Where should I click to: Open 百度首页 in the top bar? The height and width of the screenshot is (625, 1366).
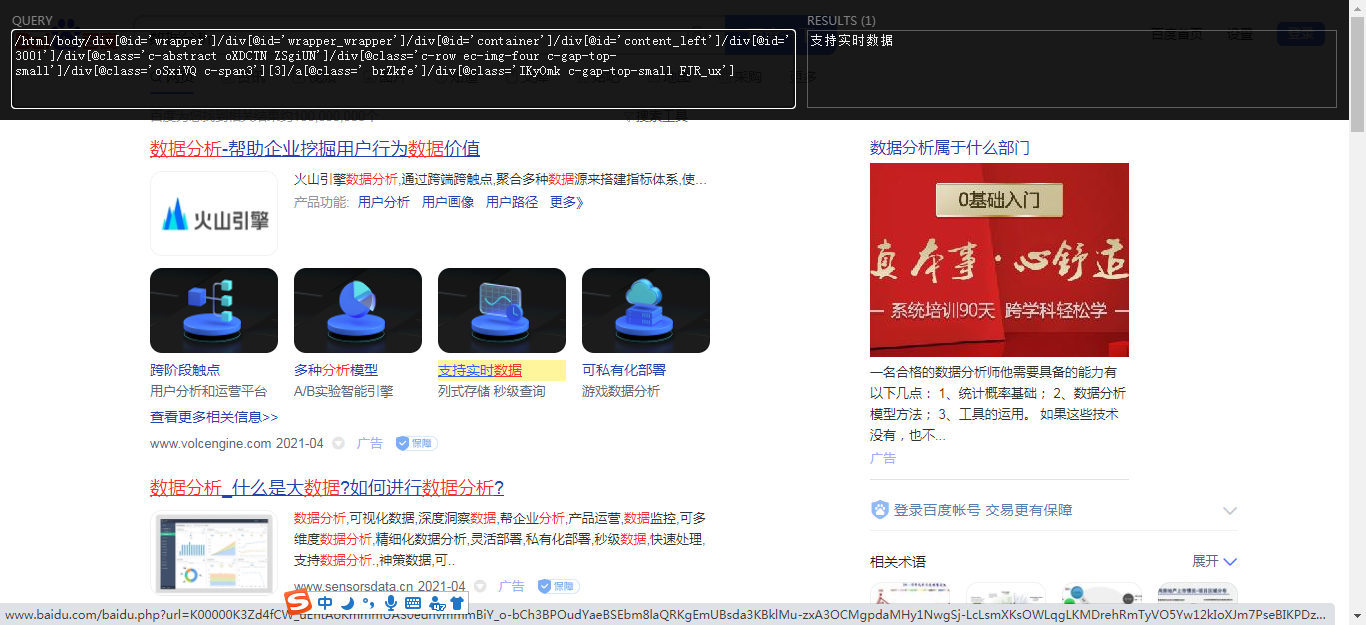1177,34
